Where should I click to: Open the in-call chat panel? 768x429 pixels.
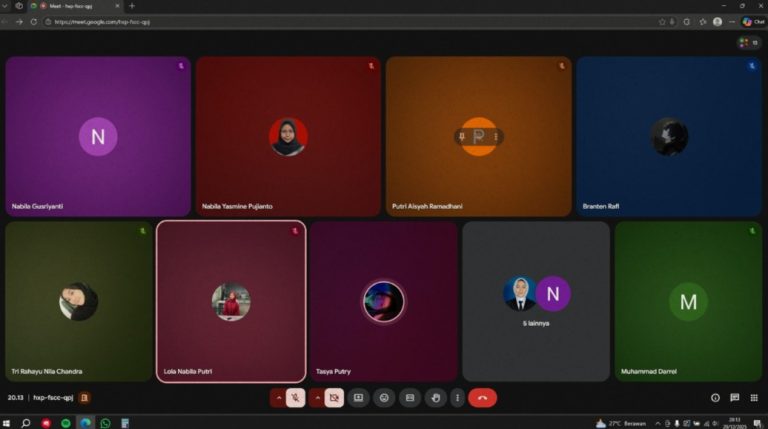(735, 398)
